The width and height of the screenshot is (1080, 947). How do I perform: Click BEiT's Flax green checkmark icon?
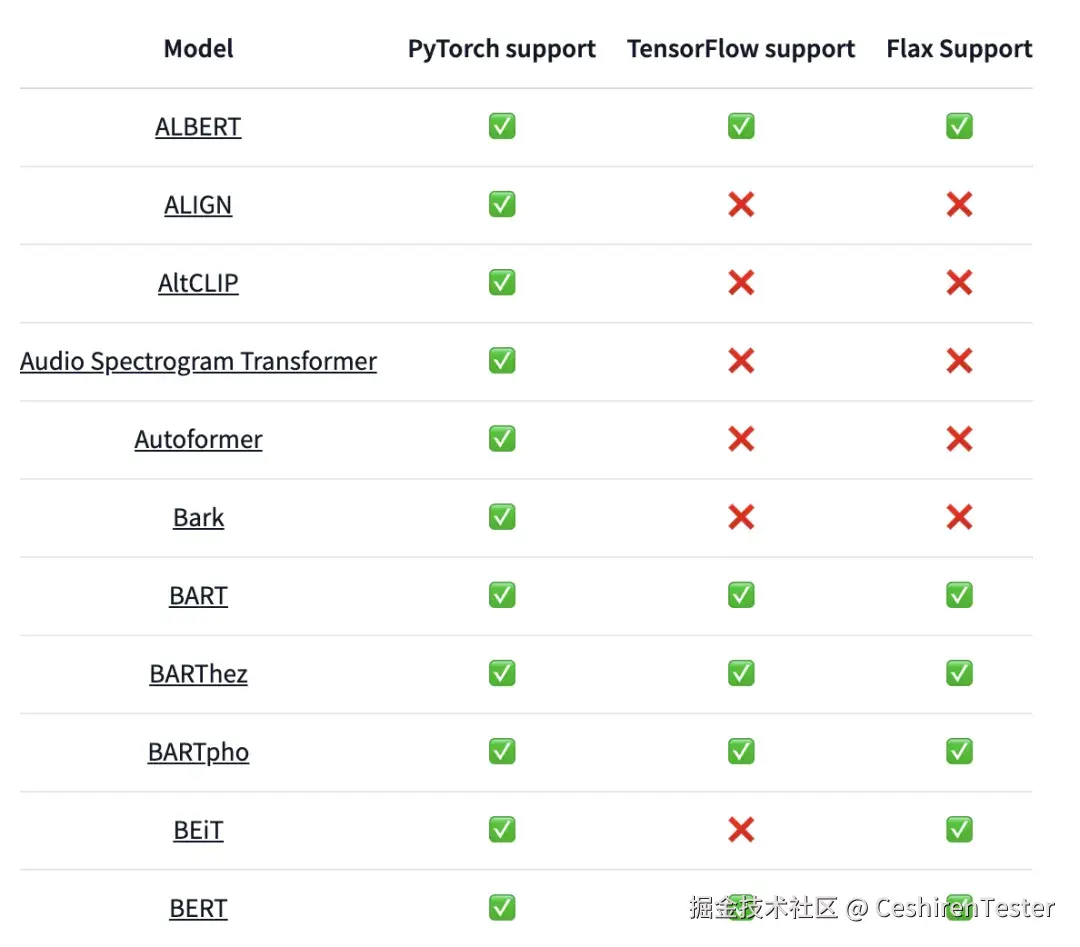click(959, 829)
